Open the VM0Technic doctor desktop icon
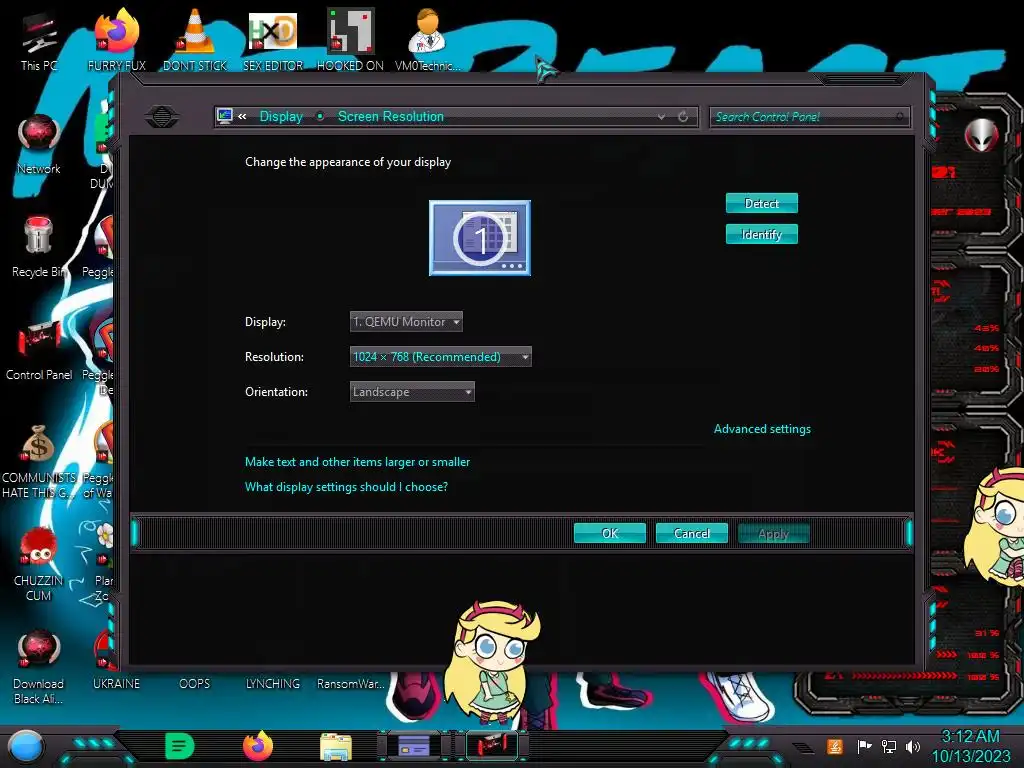Image resolution: width=1024 pixels, height=768 pixels. click(x=427, y=39)
